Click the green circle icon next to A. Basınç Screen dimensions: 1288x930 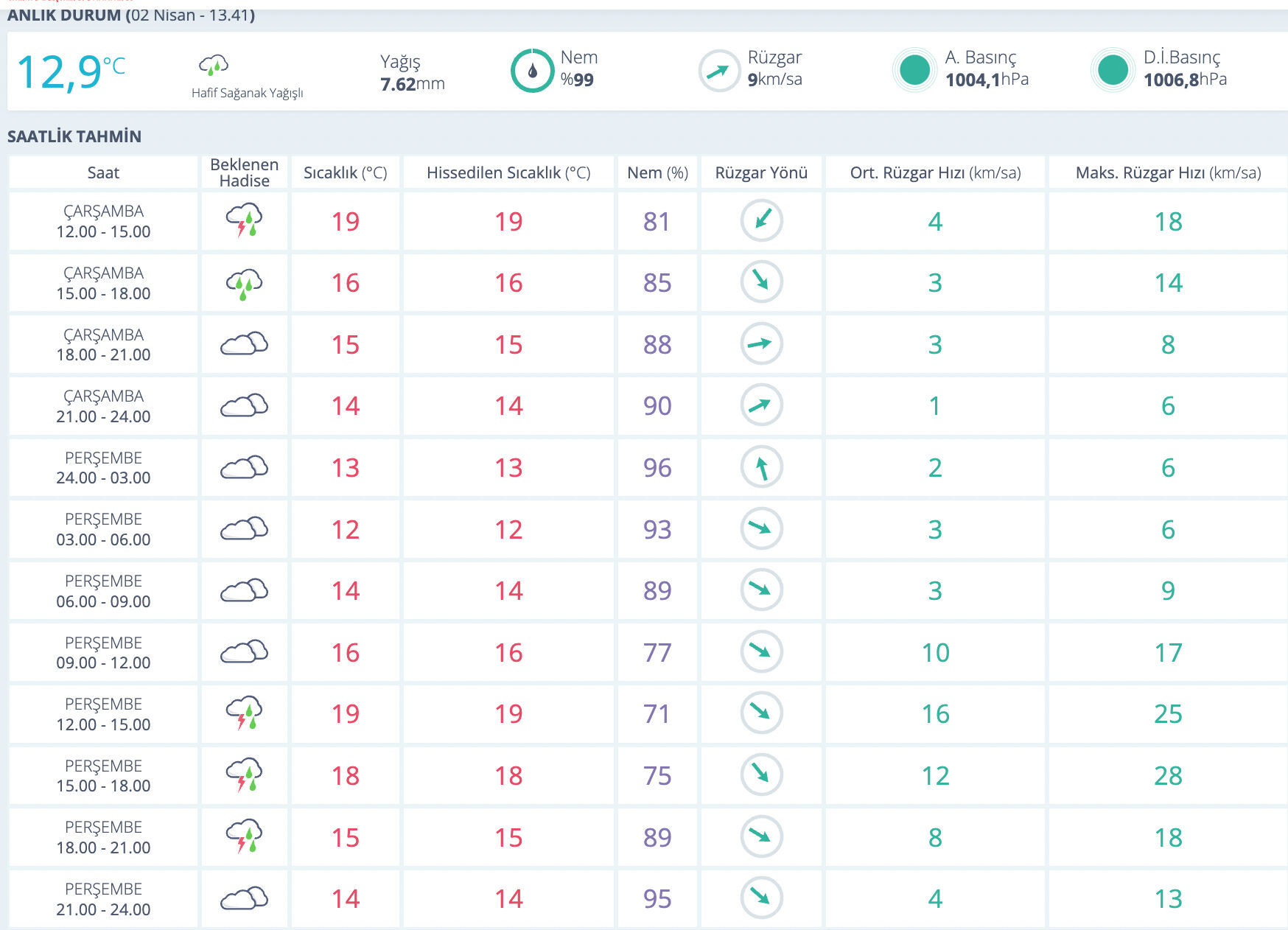pos(914,70)
